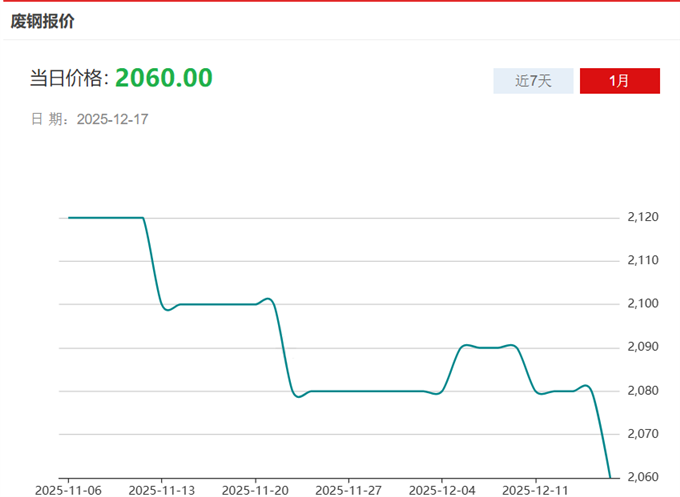Screen dimensions: 680x497
Task: Click the date text 2025-12-17
Action: (112, 119)
